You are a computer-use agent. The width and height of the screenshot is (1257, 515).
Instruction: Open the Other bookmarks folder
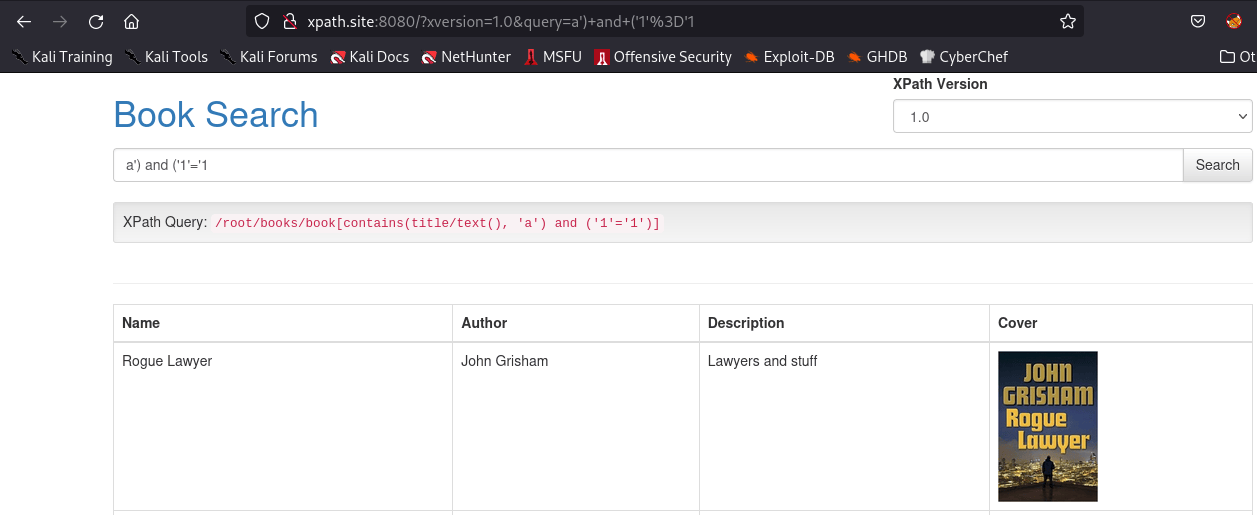(x=1238, y=57)
